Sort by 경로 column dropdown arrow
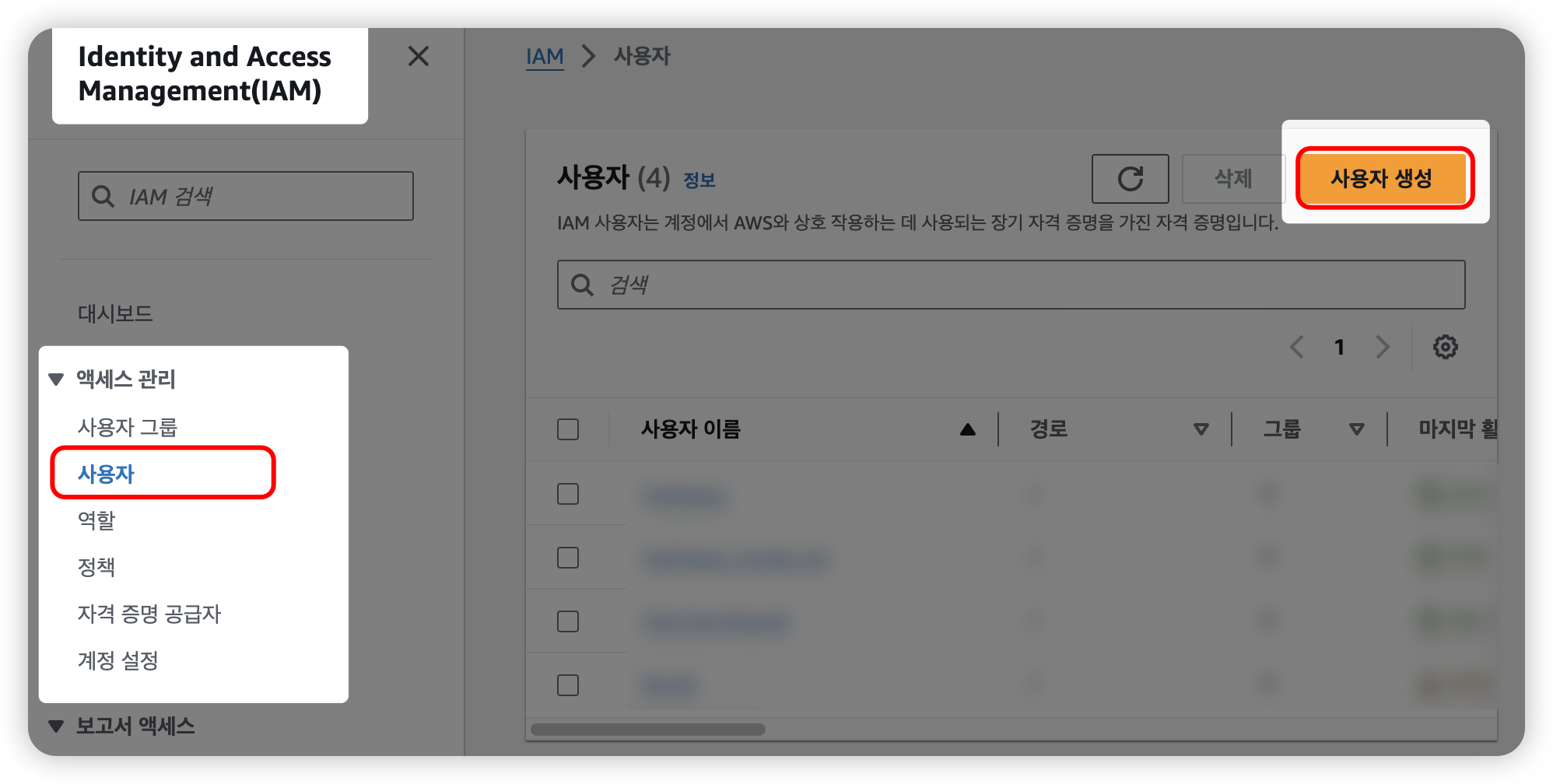The width and height of the screenshot is (1553, 784). pos(1201,429)
